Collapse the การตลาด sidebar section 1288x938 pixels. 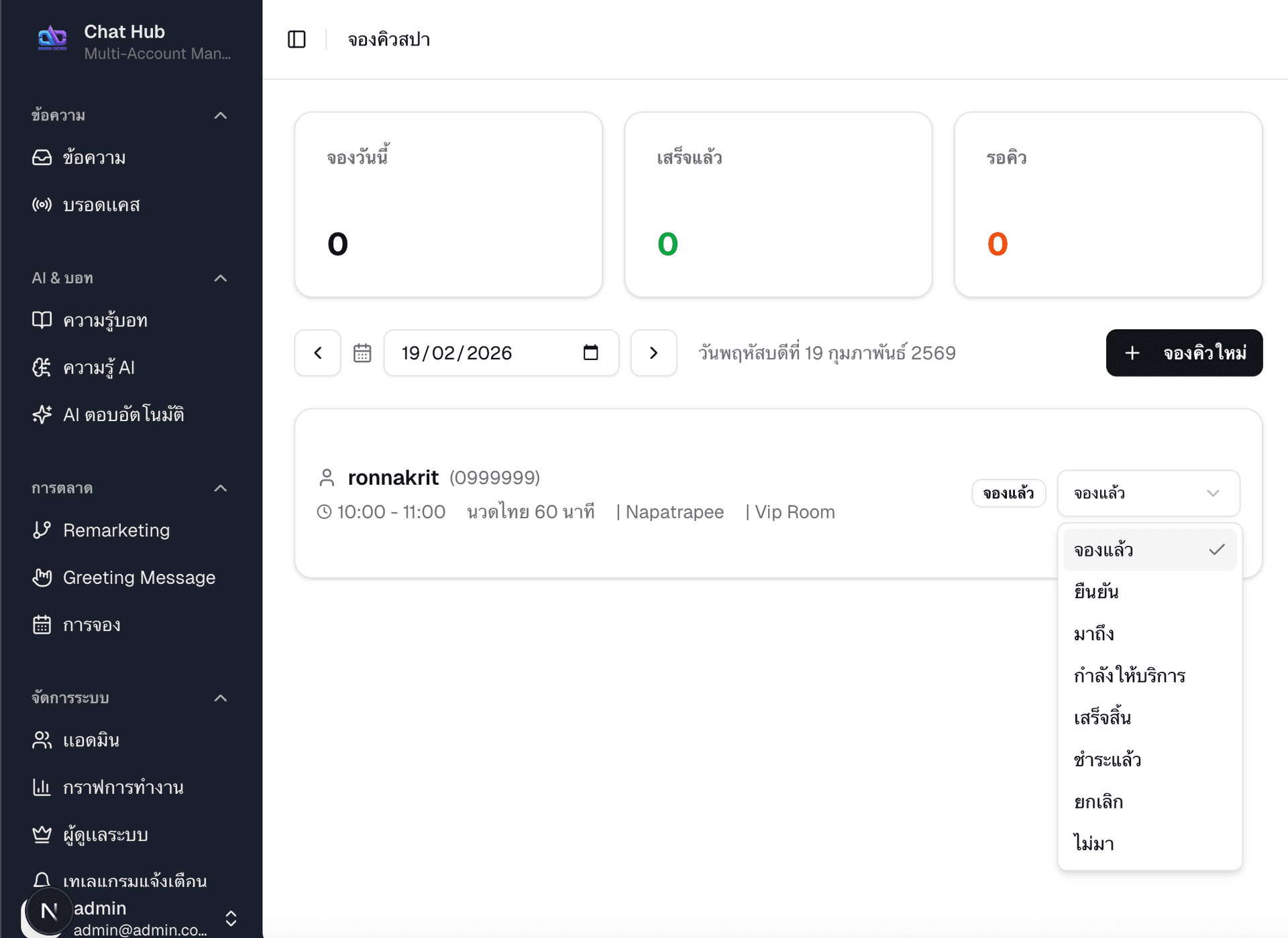point(220,488)
